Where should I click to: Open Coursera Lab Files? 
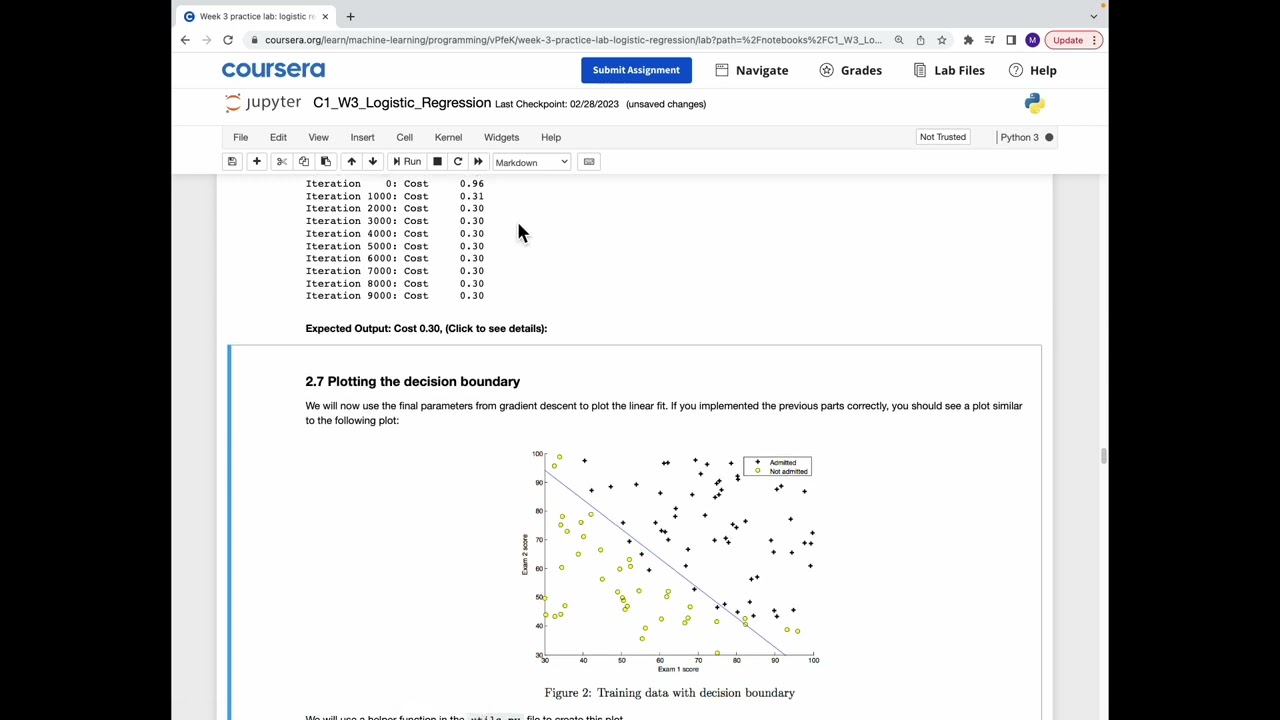949,70
